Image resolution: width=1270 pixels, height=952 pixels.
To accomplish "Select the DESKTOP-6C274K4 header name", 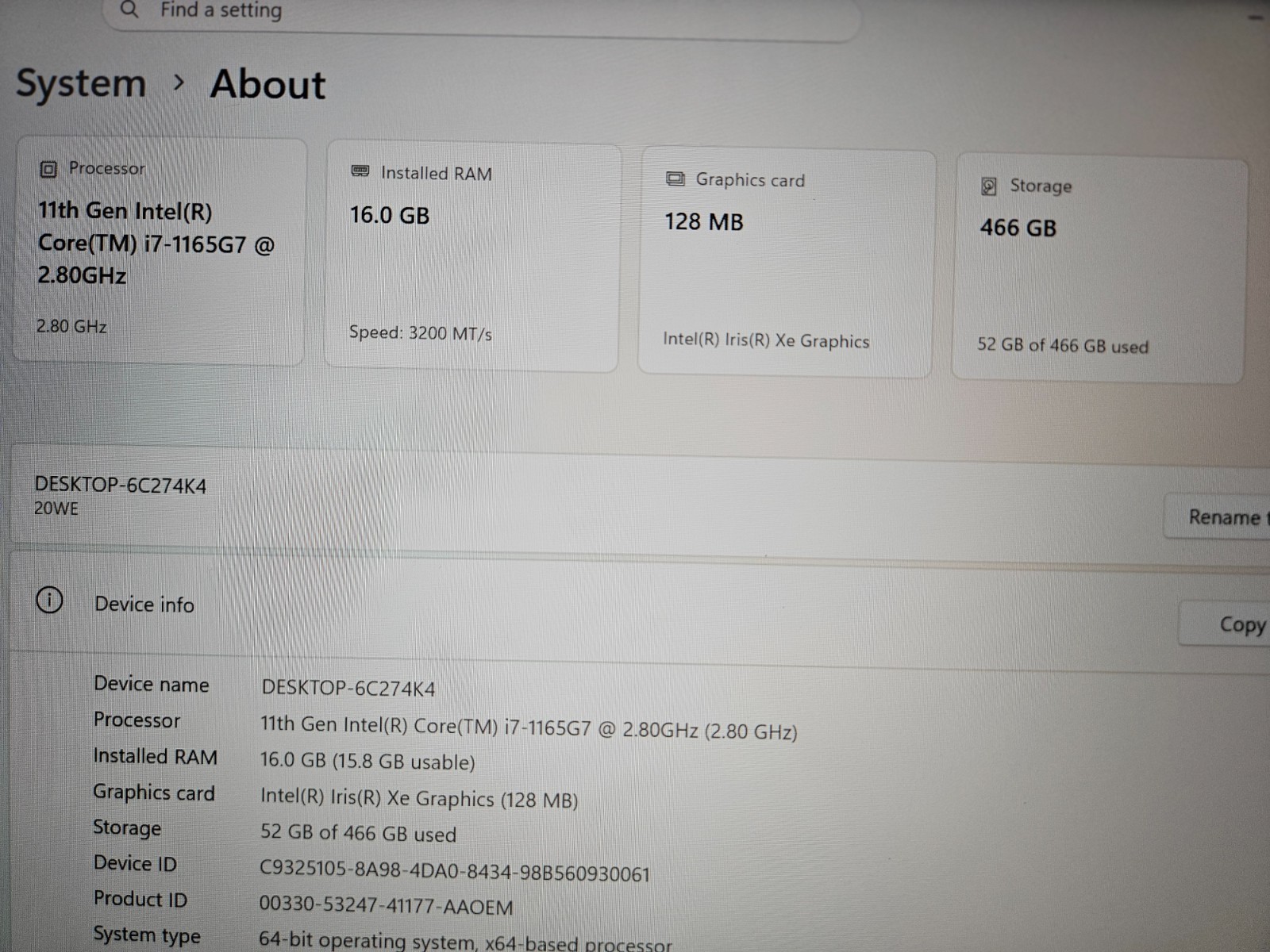I will click(x=121, y=485).
